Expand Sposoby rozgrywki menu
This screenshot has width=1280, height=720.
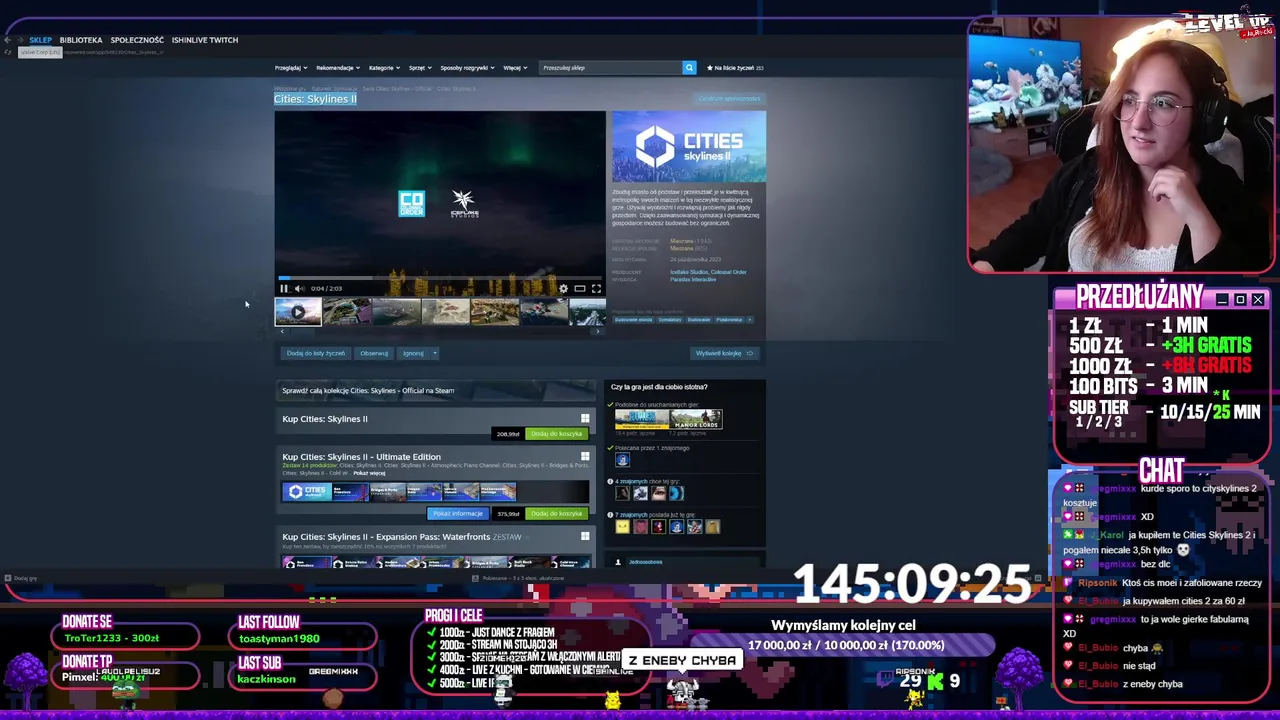468,68
